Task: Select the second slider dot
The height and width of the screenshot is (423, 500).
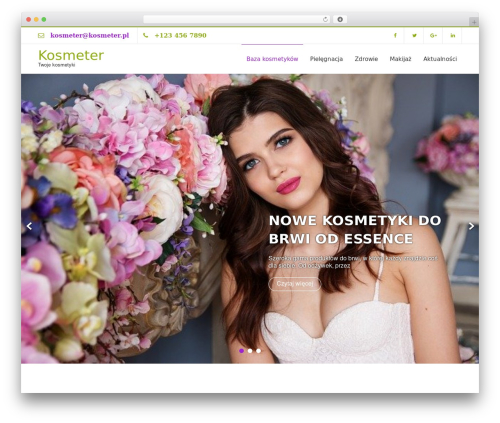Action: click(250, 351)
